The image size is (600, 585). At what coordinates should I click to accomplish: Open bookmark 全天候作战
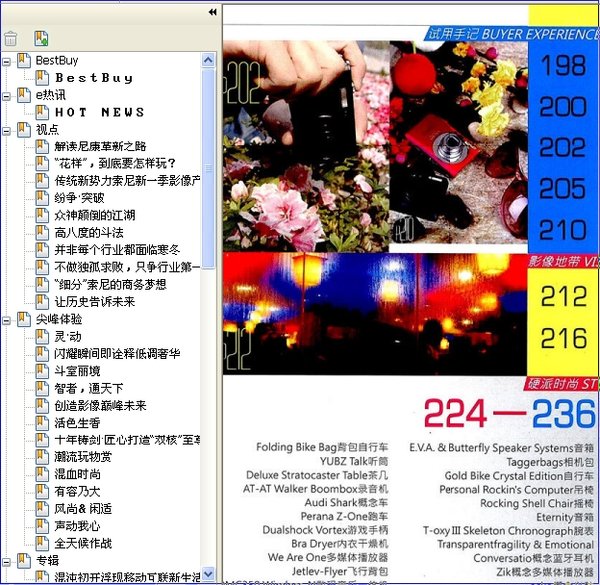click(83, 544)
